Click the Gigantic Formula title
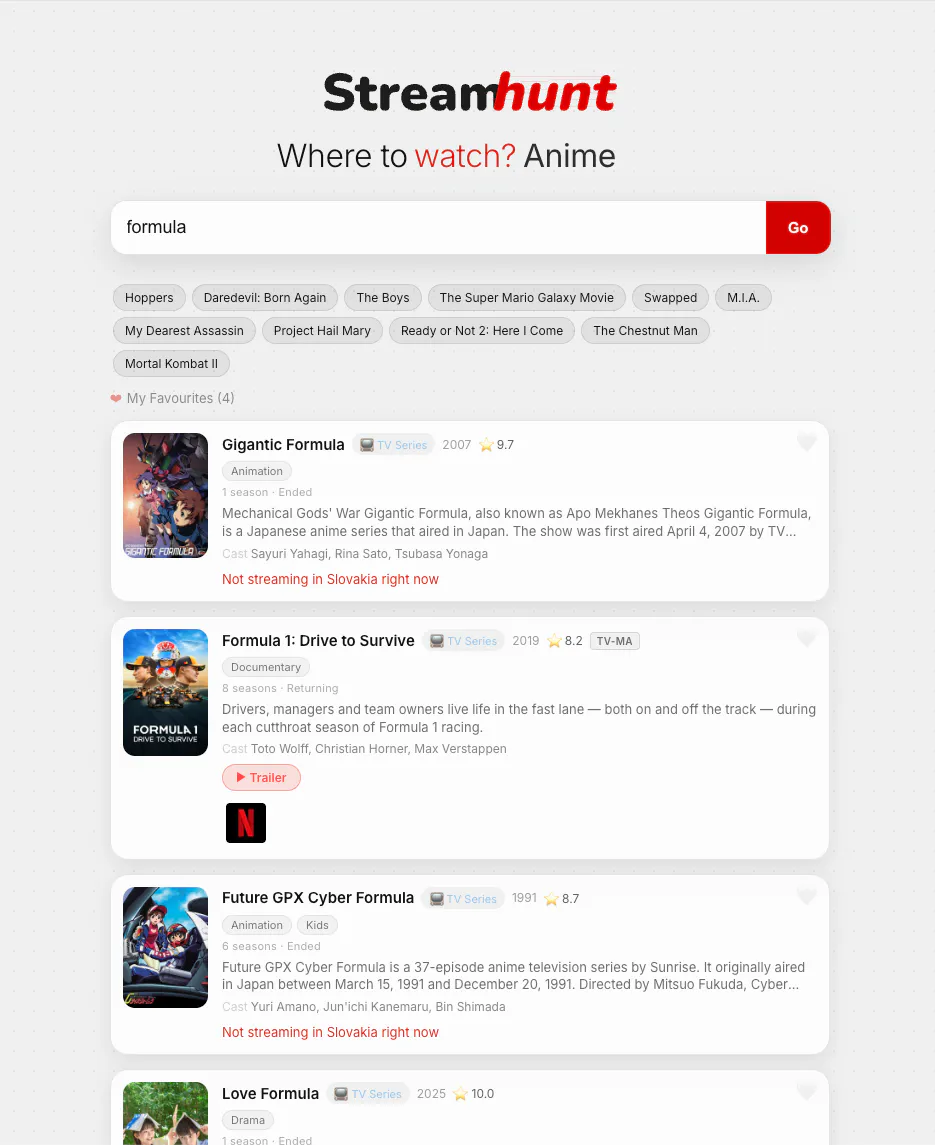This screenshot has height=1145, width=935. pyautogui.click(x=283, y=445)
